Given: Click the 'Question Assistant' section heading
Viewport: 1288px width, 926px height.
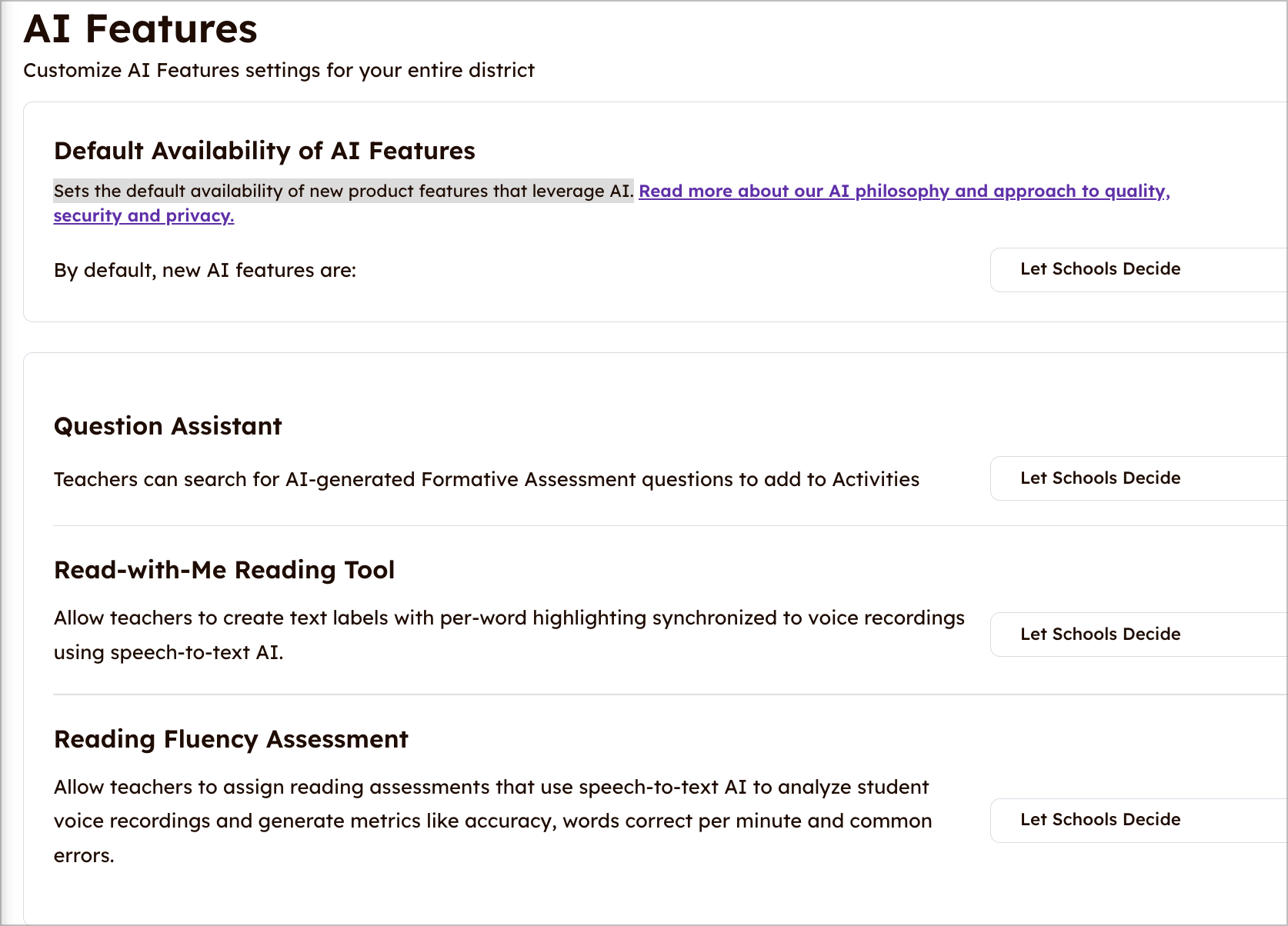Looking at the screenshot, I should pyautogui.click(x=168, y=426).
